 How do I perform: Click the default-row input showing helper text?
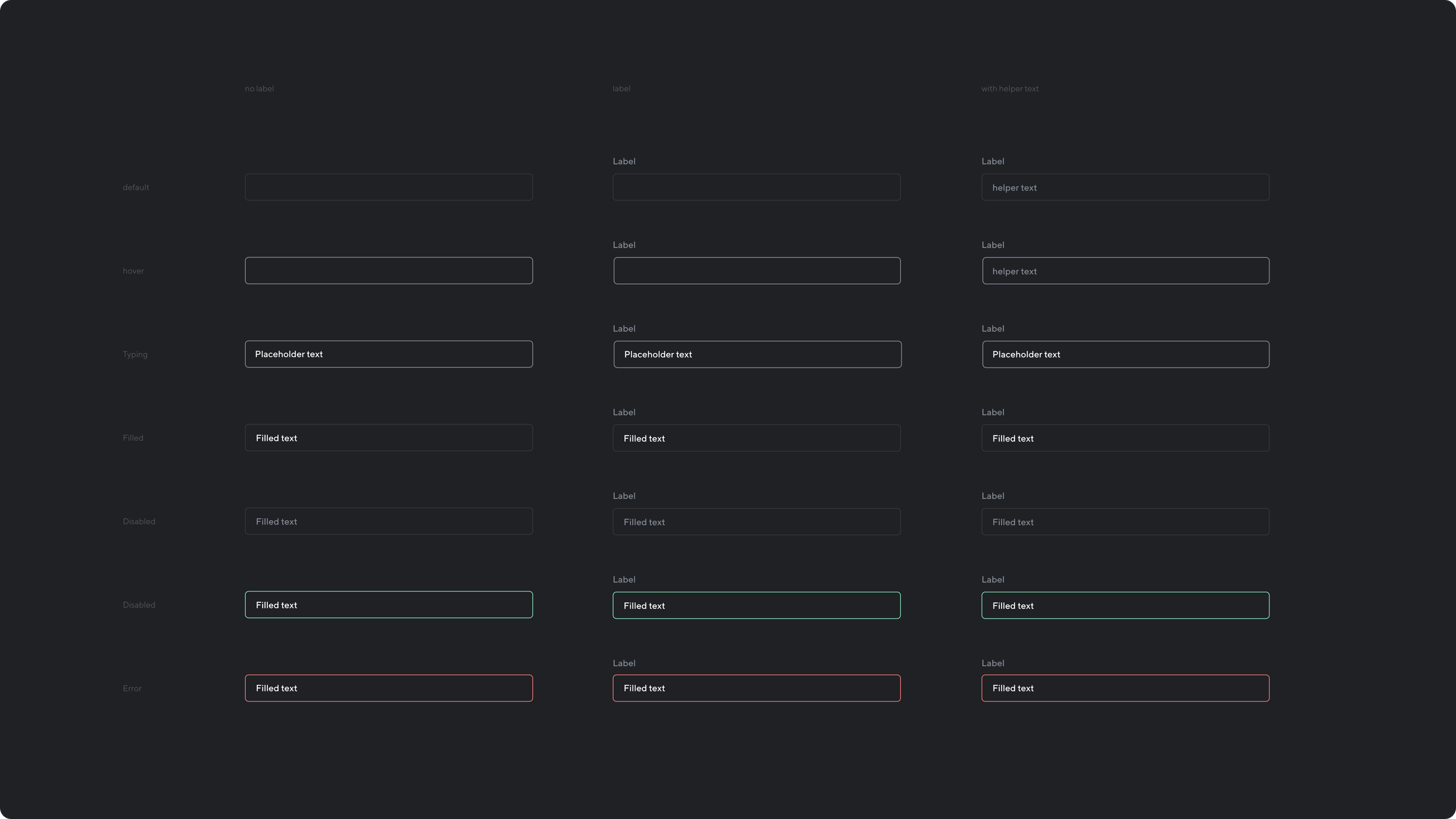tap(1125, 187)
